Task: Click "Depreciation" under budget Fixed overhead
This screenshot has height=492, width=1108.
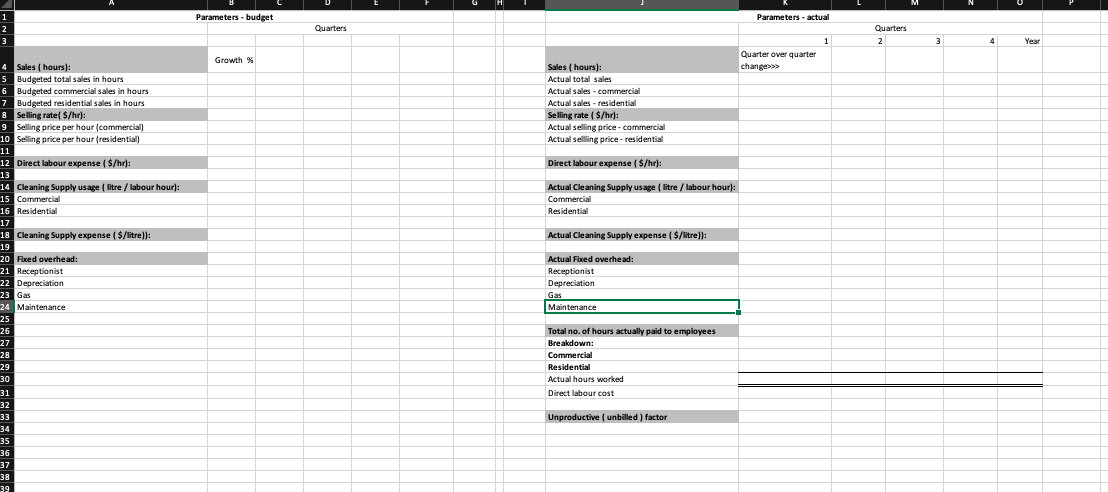Action: point(111,283)
